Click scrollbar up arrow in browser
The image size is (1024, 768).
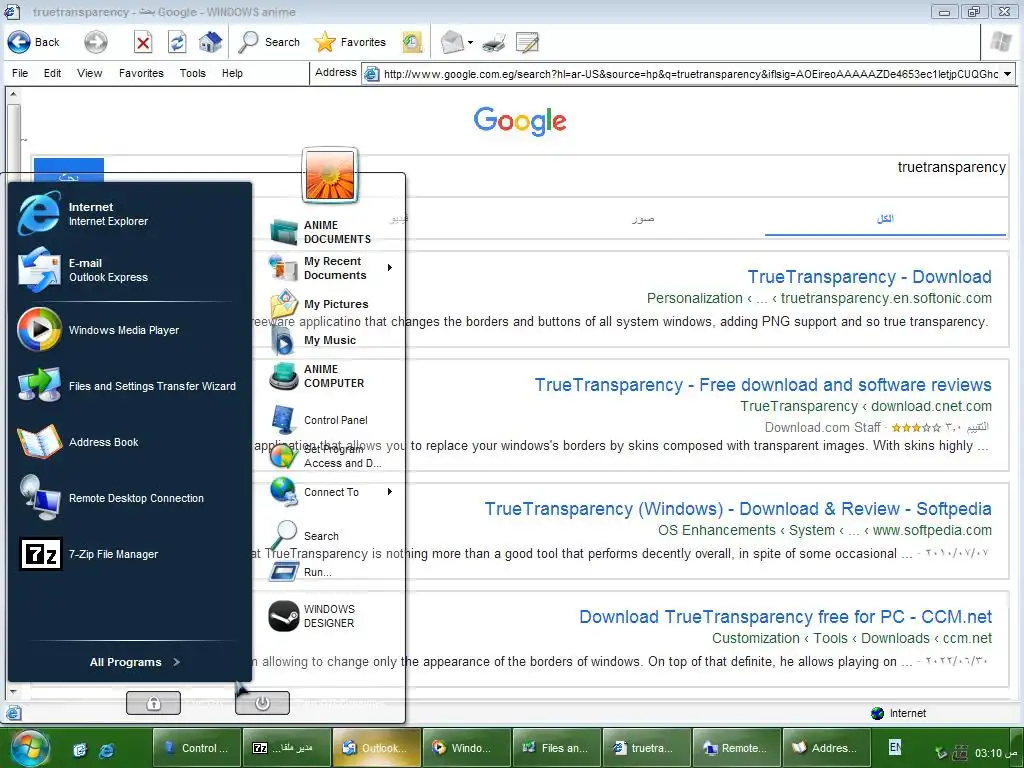(12, 94)
